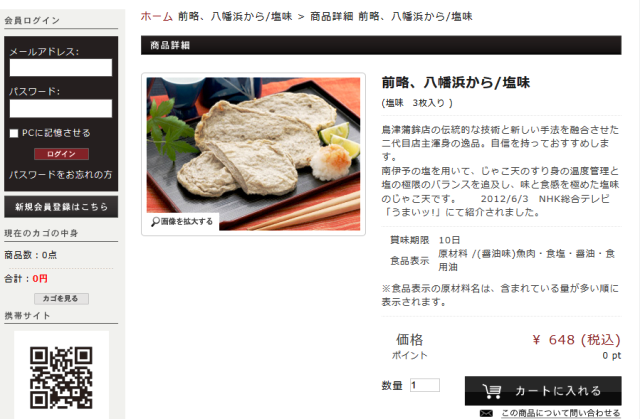
Task: Click the shopping cart icon
Action: click(x=492, y=391)
